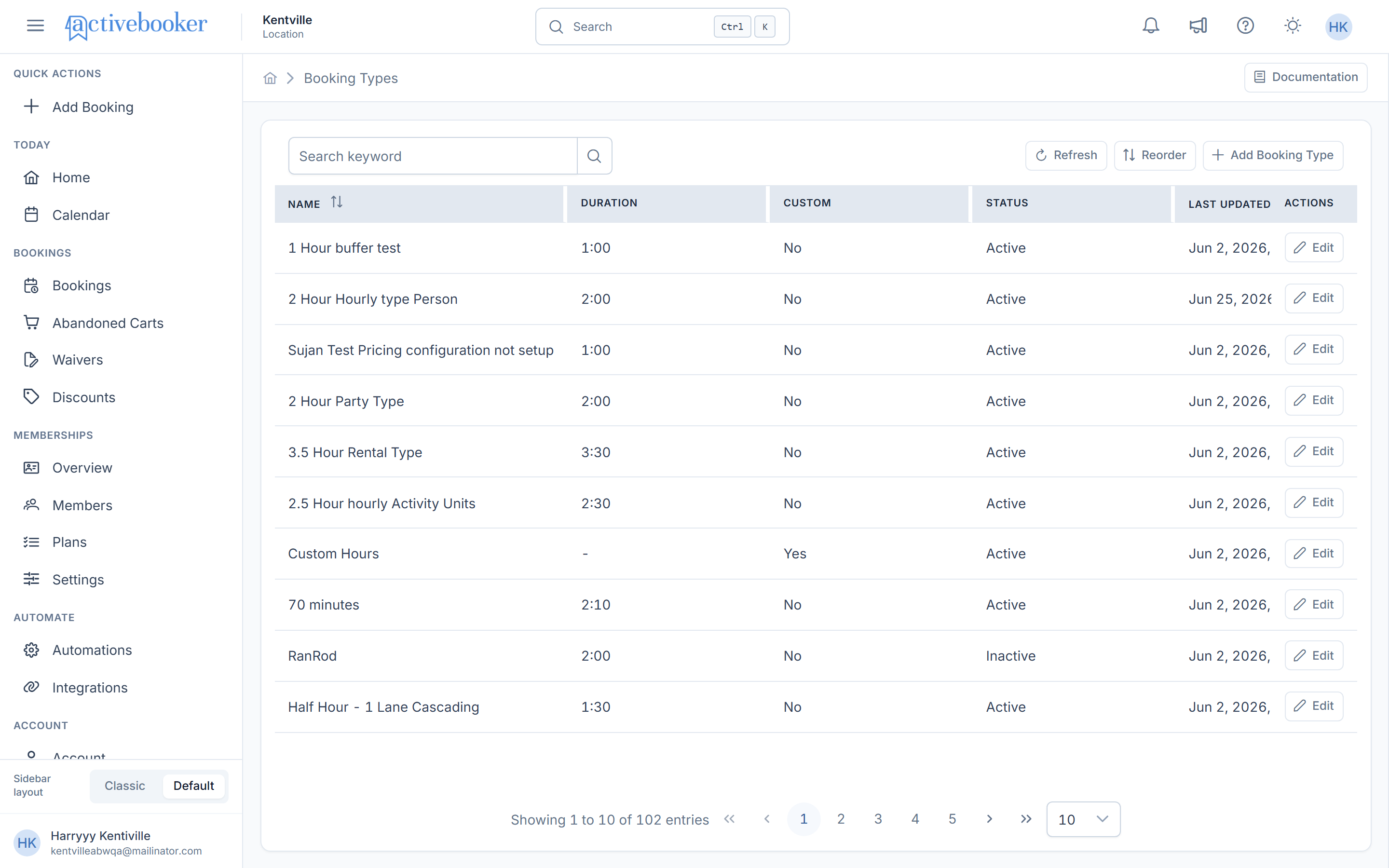This screenshot has height=868, width=1389.
Task: Click Add Booking Type button
Action: tap(1272, 156)
